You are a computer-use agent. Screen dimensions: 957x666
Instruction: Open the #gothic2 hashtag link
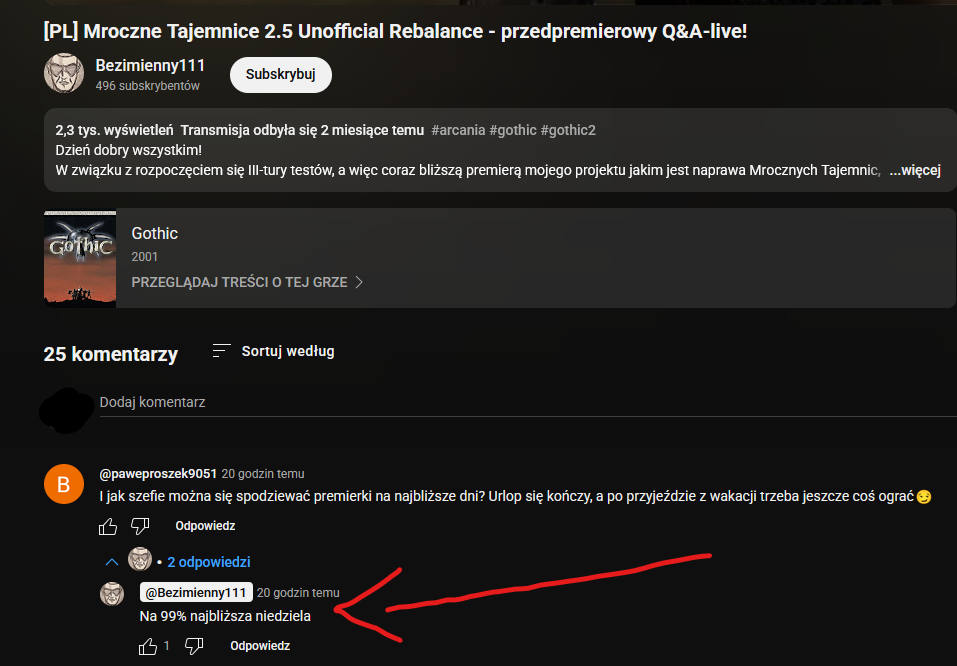tap(568, 130)
